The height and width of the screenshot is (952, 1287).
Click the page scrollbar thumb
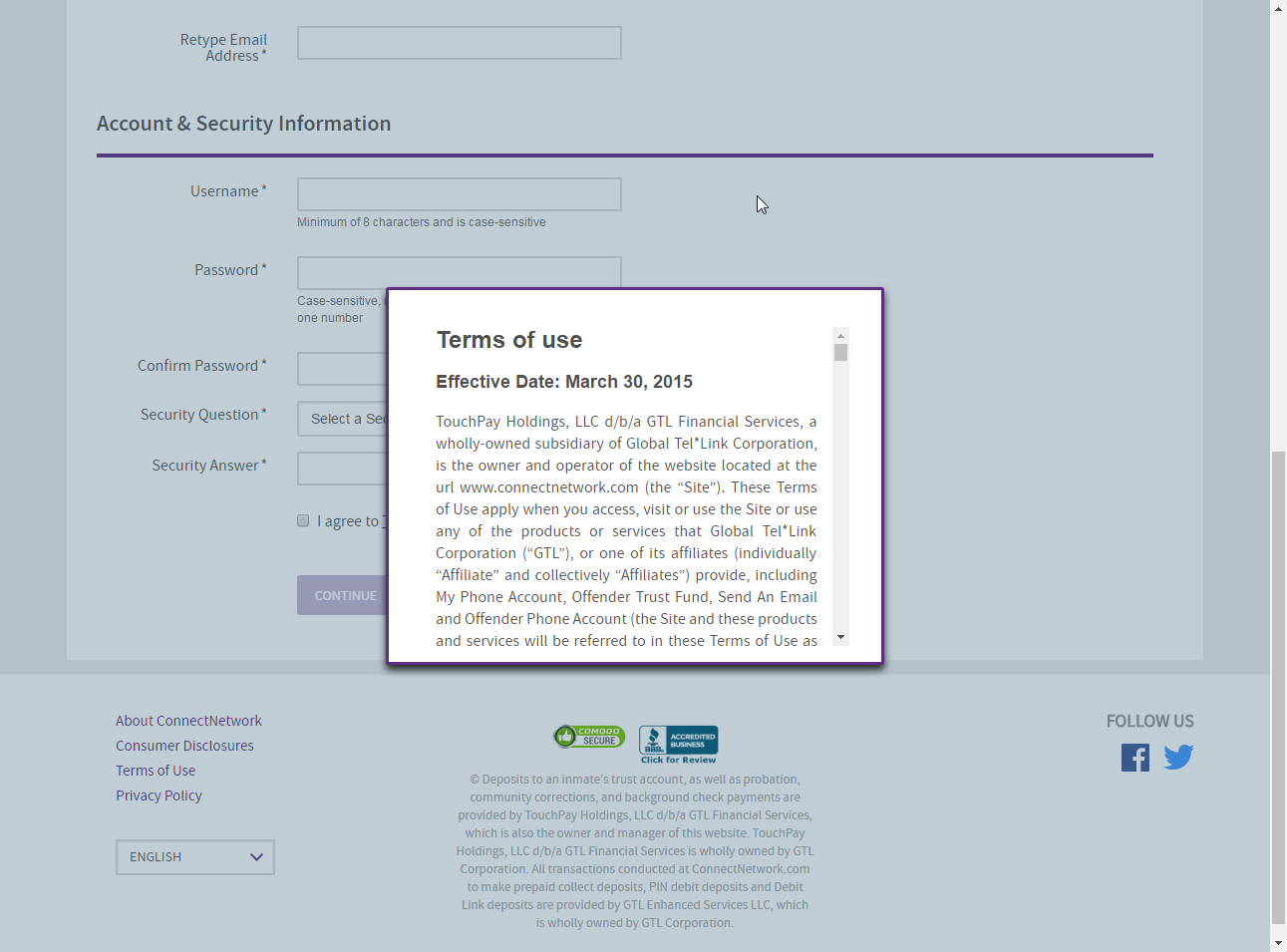click(1278, 688)
